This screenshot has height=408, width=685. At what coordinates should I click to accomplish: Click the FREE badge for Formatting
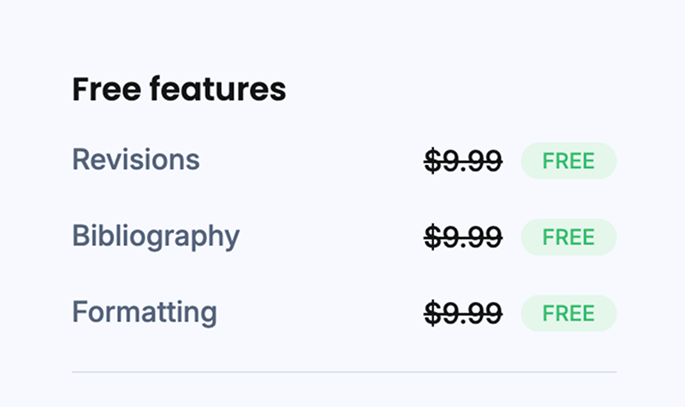click(568, 313)
